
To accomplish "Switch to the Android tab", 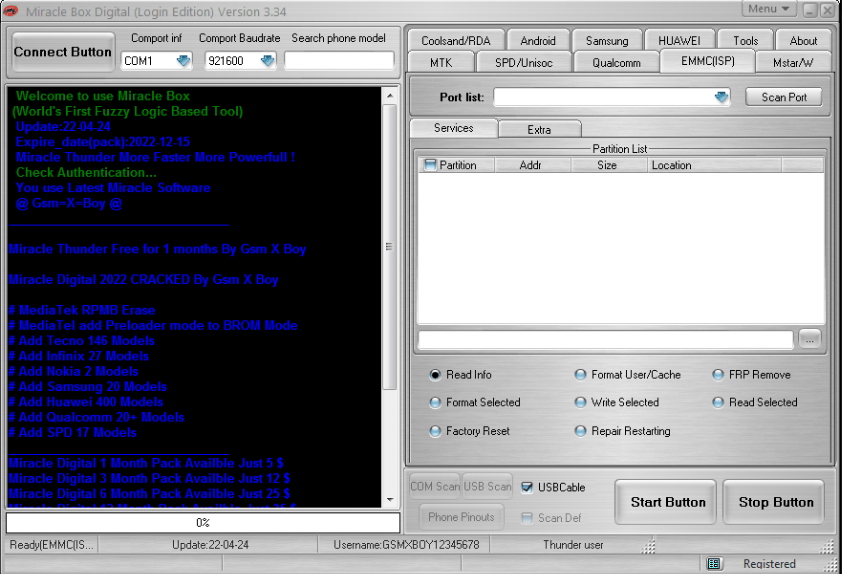I will [538, 40].
